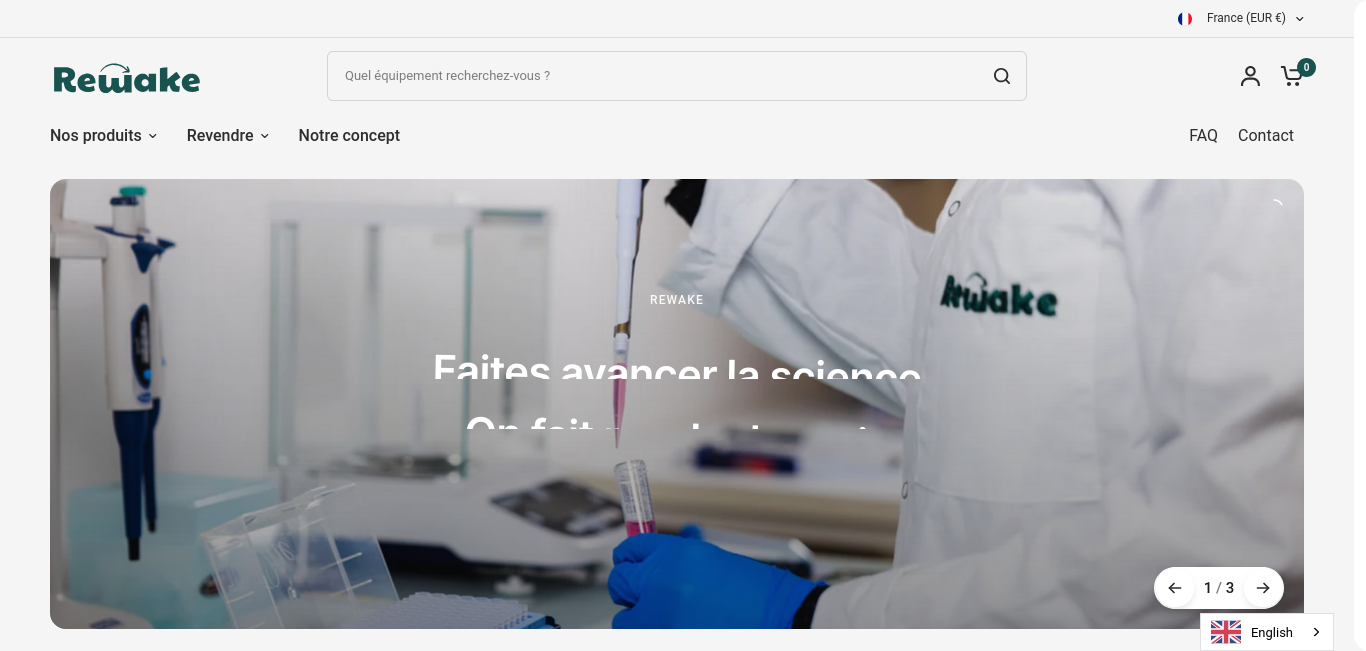Go to previous slide arrow
1366x651 pixels.
1175,588
